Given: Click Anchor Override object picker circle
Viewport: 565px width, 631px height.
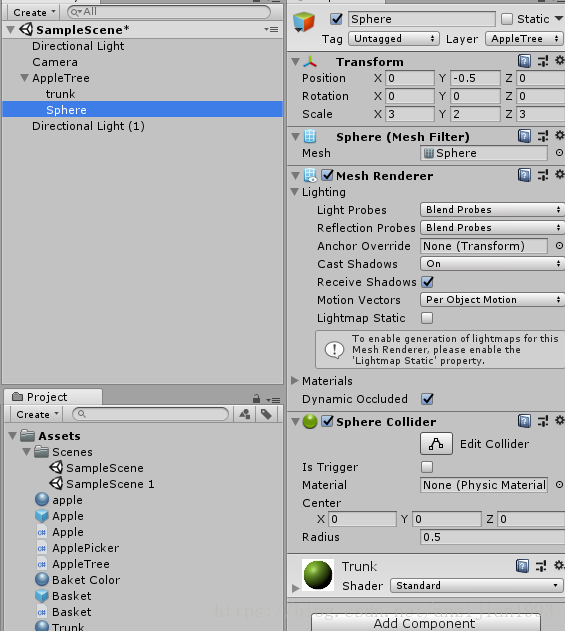Looking at the screenshot, I should click(x=559, y=245).
